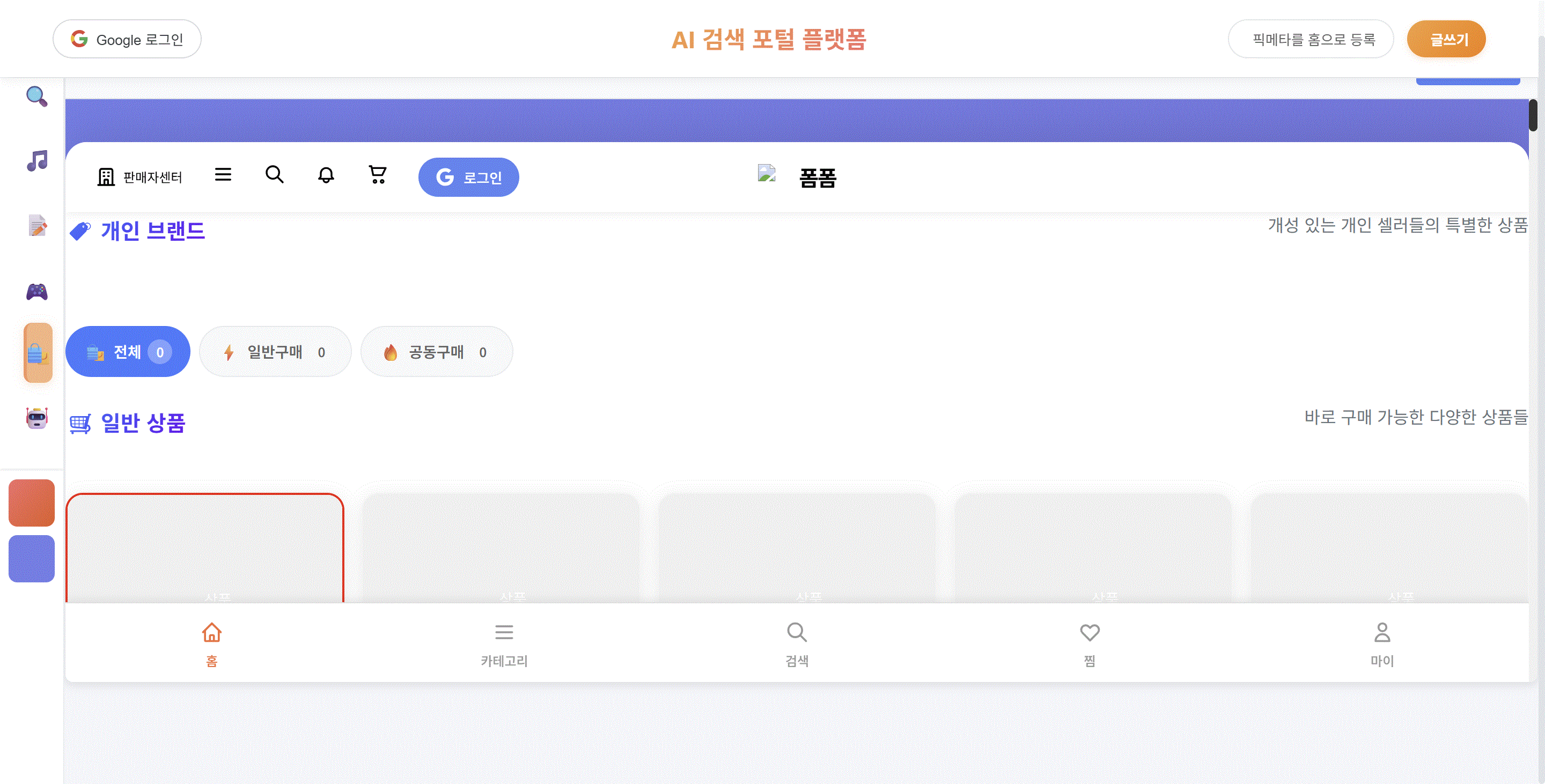1545x784 pixels.
Task: Open the notepad with pencil sidebar icon
Action: (x=37, y=226)
